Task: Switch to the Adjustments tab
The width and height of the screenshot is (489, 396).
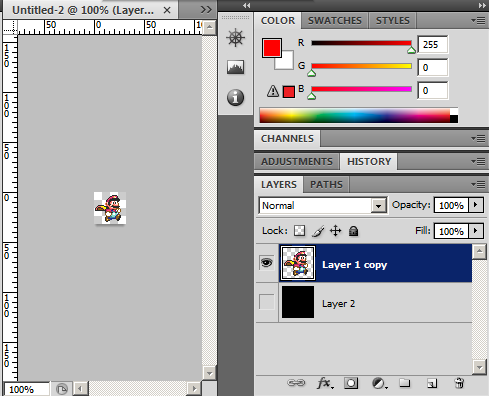Action: pyautogui.click(x=297, y=162)
